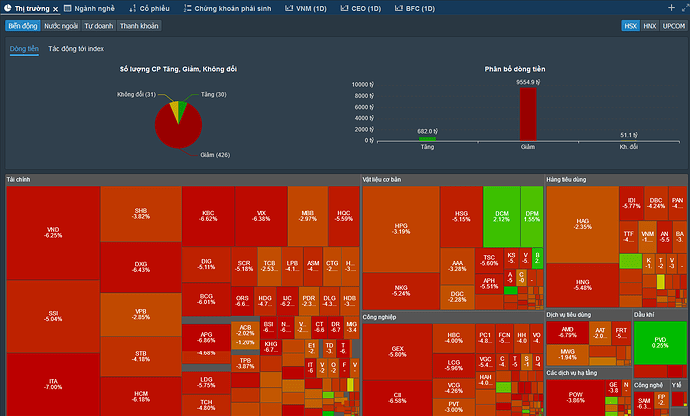Switch exchange to HNX
Screen dimensions: 690x416
coord(650,26)
